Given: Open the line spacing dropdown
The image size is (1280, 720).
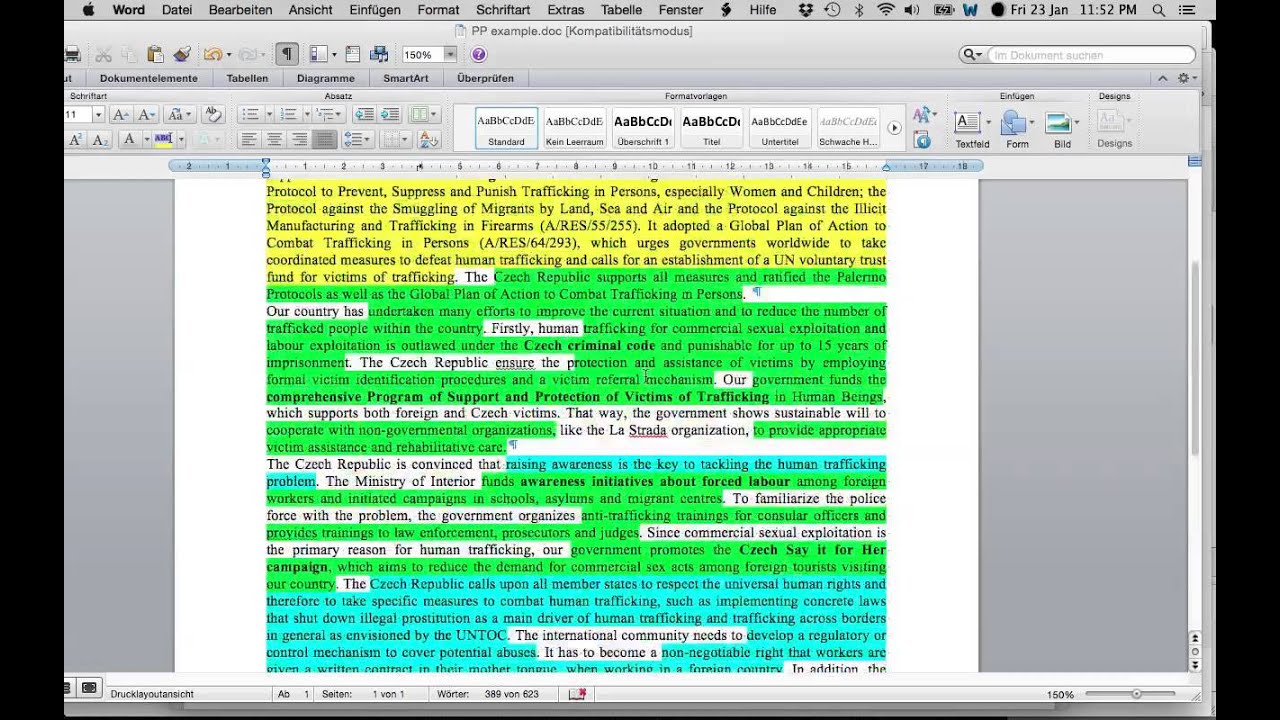Looking at the screenshot, I should [357, 140].
